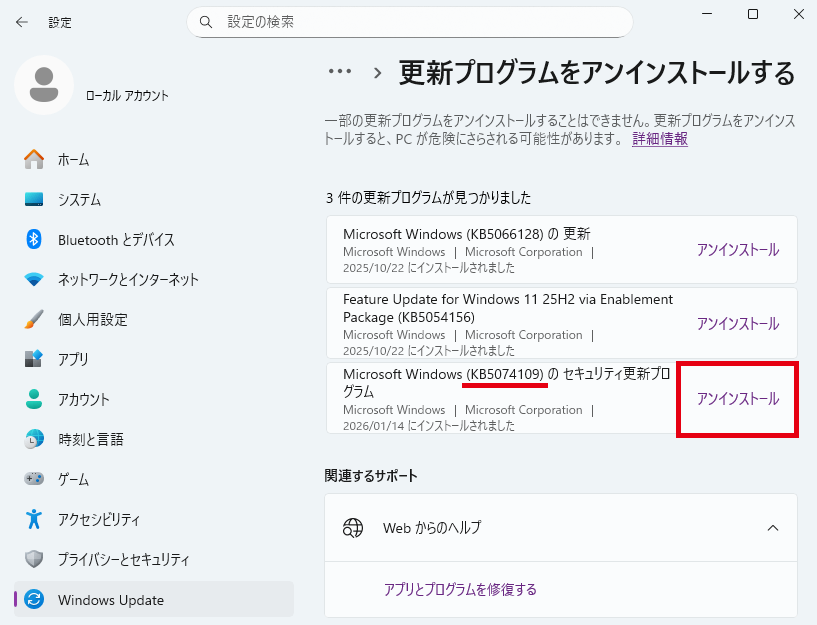This screenshot has height=625, width=817.
Task: Expand the breadcrumb ellipsis menu
Action: click(x=340, y=72)
